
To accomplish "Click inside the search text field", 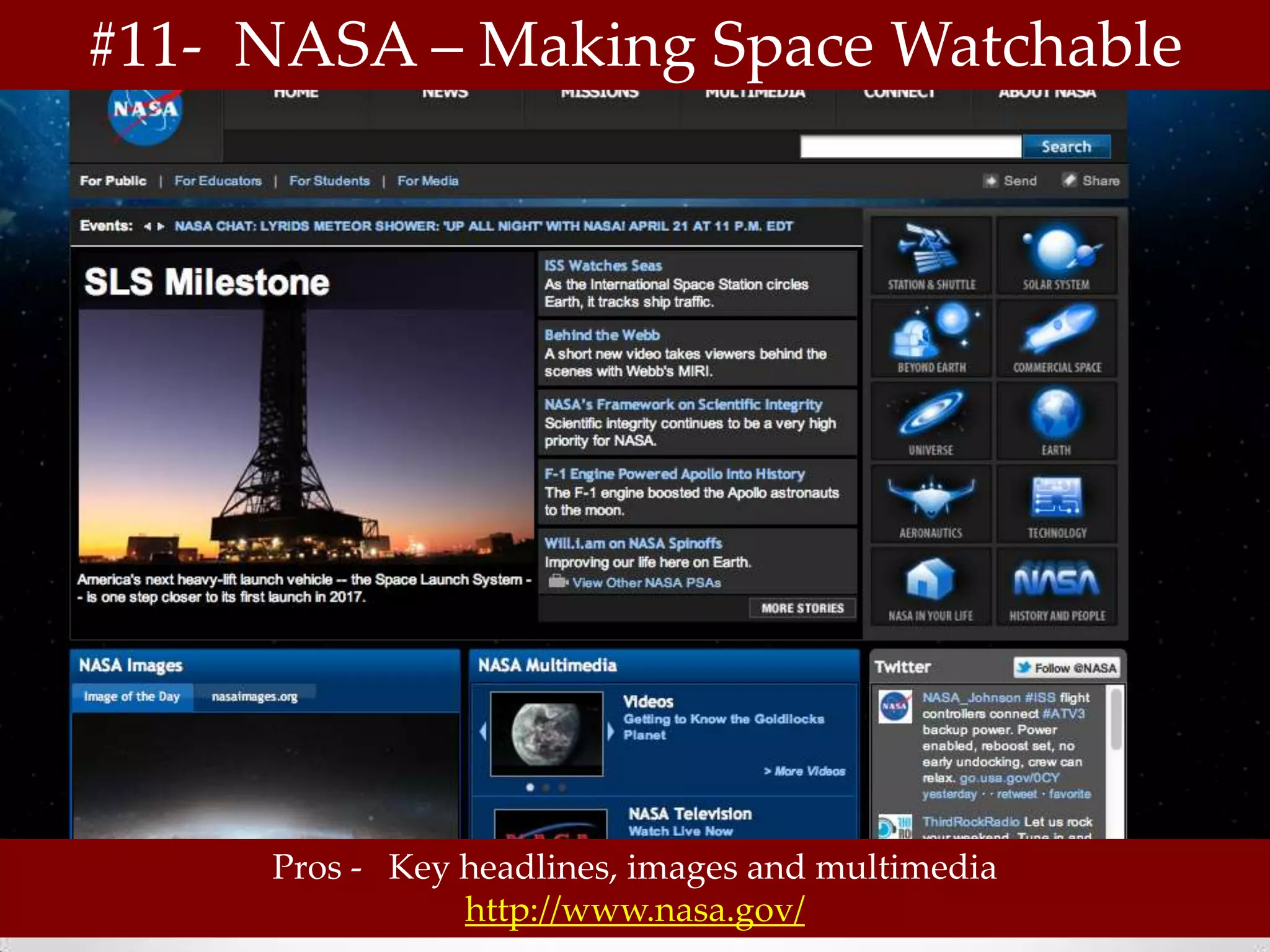I will (x=910, y=147).
